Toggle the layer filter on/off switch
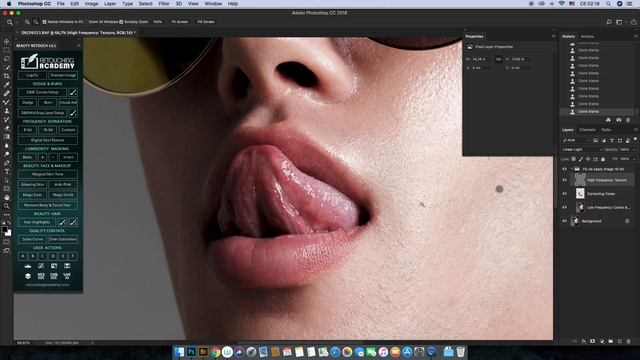640x360 pixels. (x=636, y=140)
